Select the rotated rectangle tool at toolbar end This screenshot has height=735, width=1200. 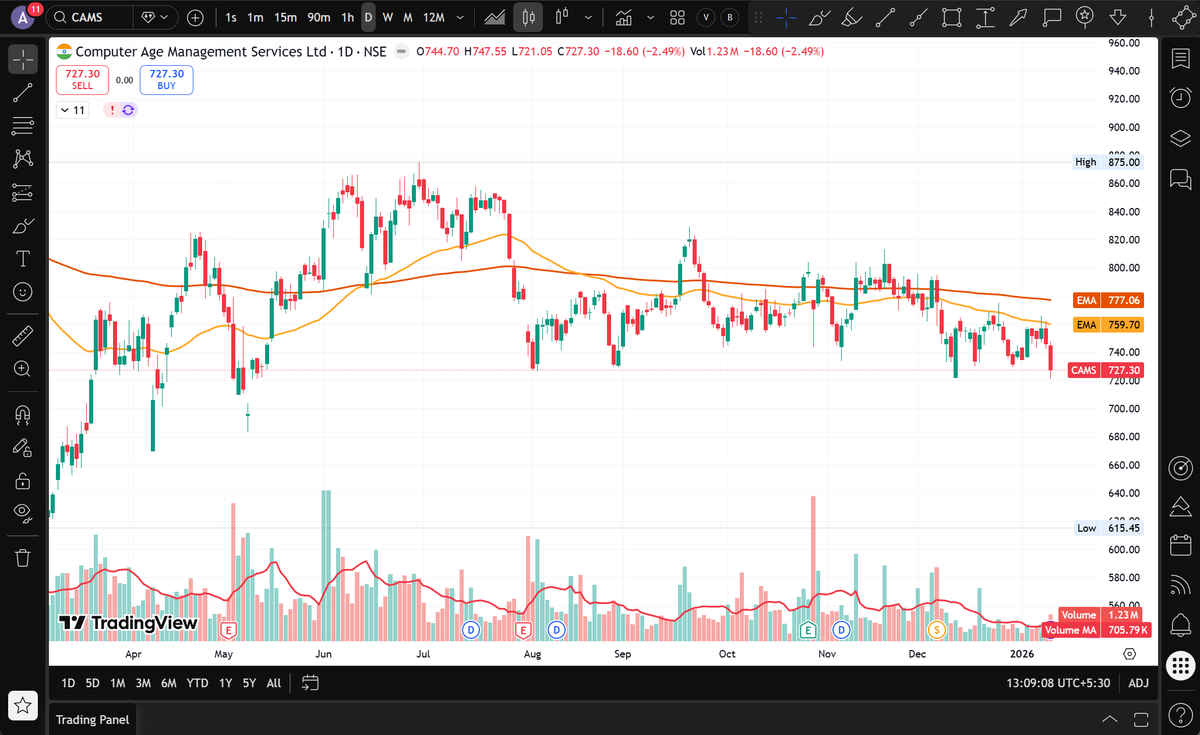[1184, 17]
